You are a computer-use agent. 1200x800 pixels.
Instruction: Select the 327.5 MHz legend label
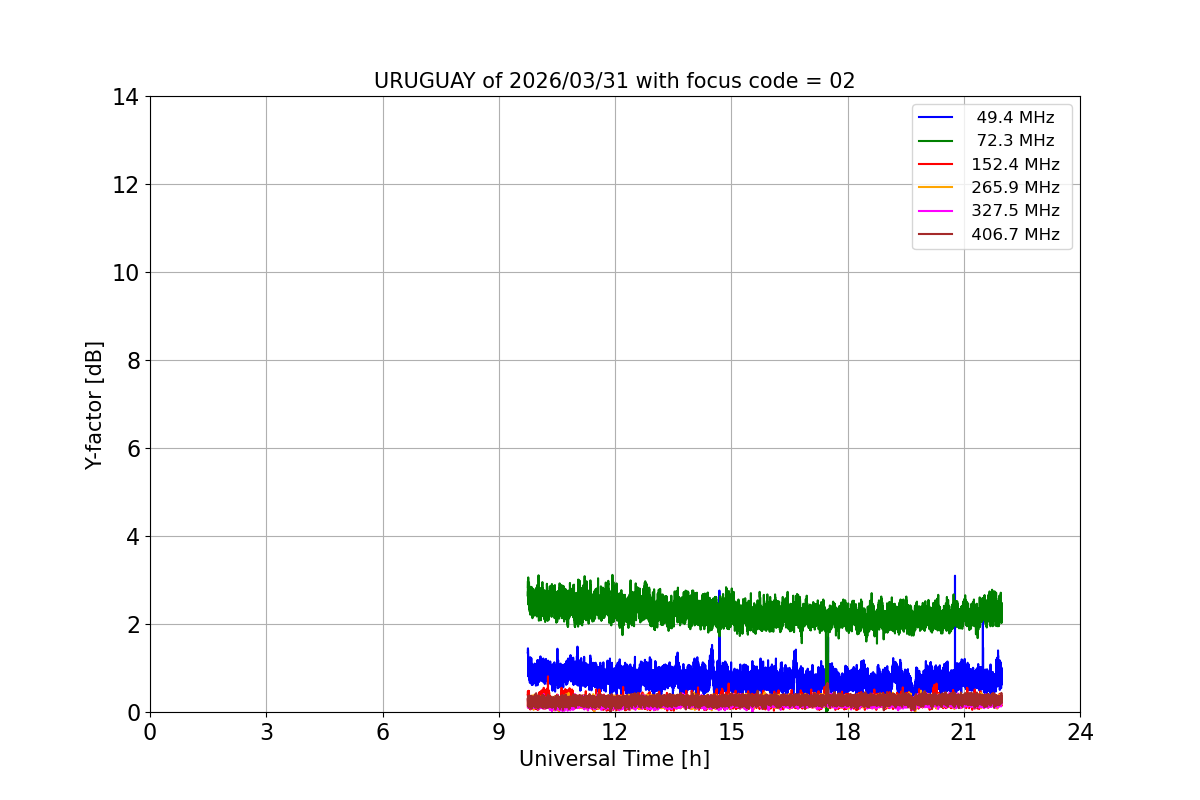[1015, 211]
